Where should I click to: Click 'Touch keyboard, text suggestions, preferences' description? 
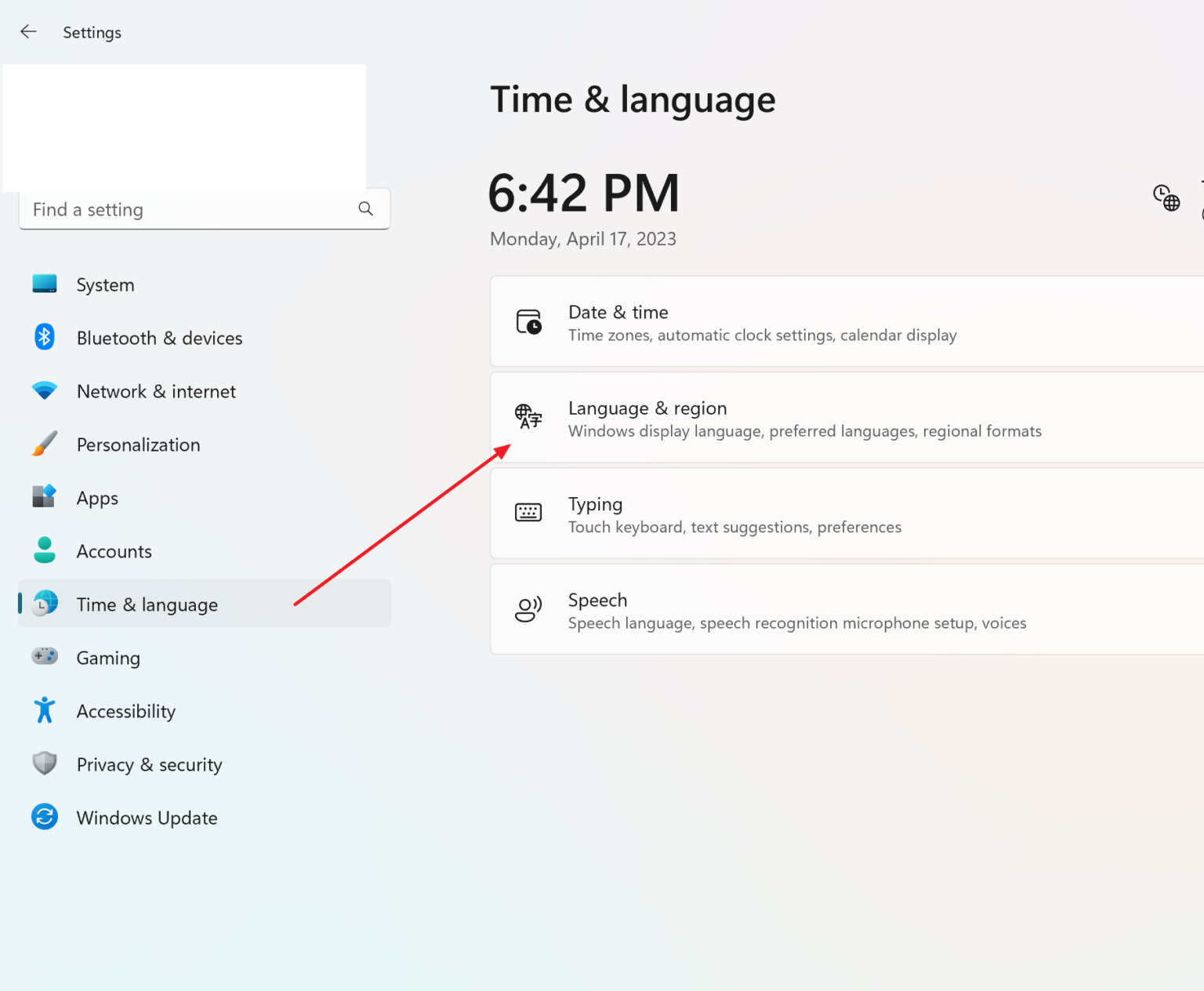pos(735,528)
